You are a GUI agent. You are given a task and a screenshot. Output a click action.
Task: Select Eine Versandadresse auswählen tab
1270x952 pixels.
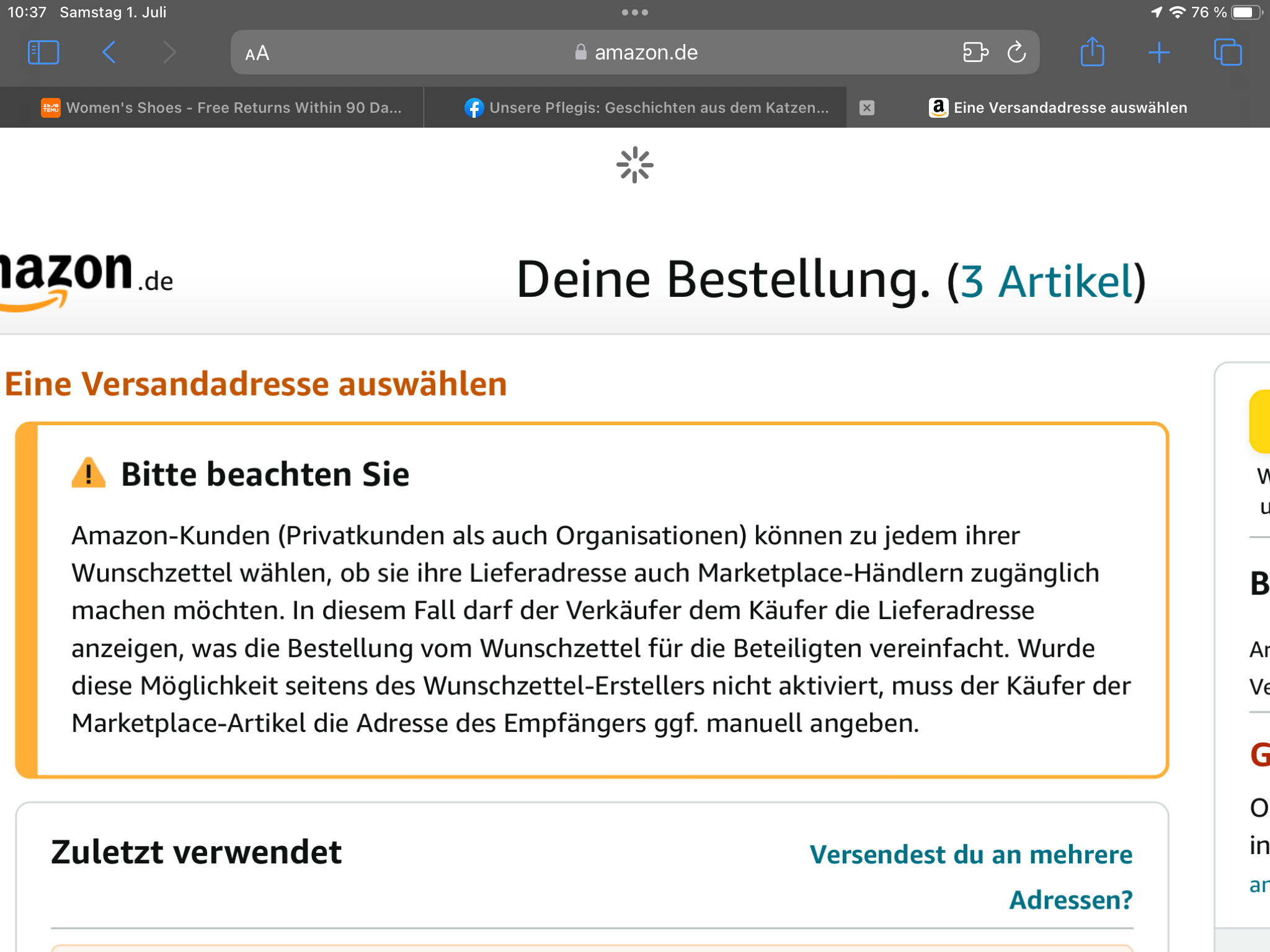(1059, 108)
